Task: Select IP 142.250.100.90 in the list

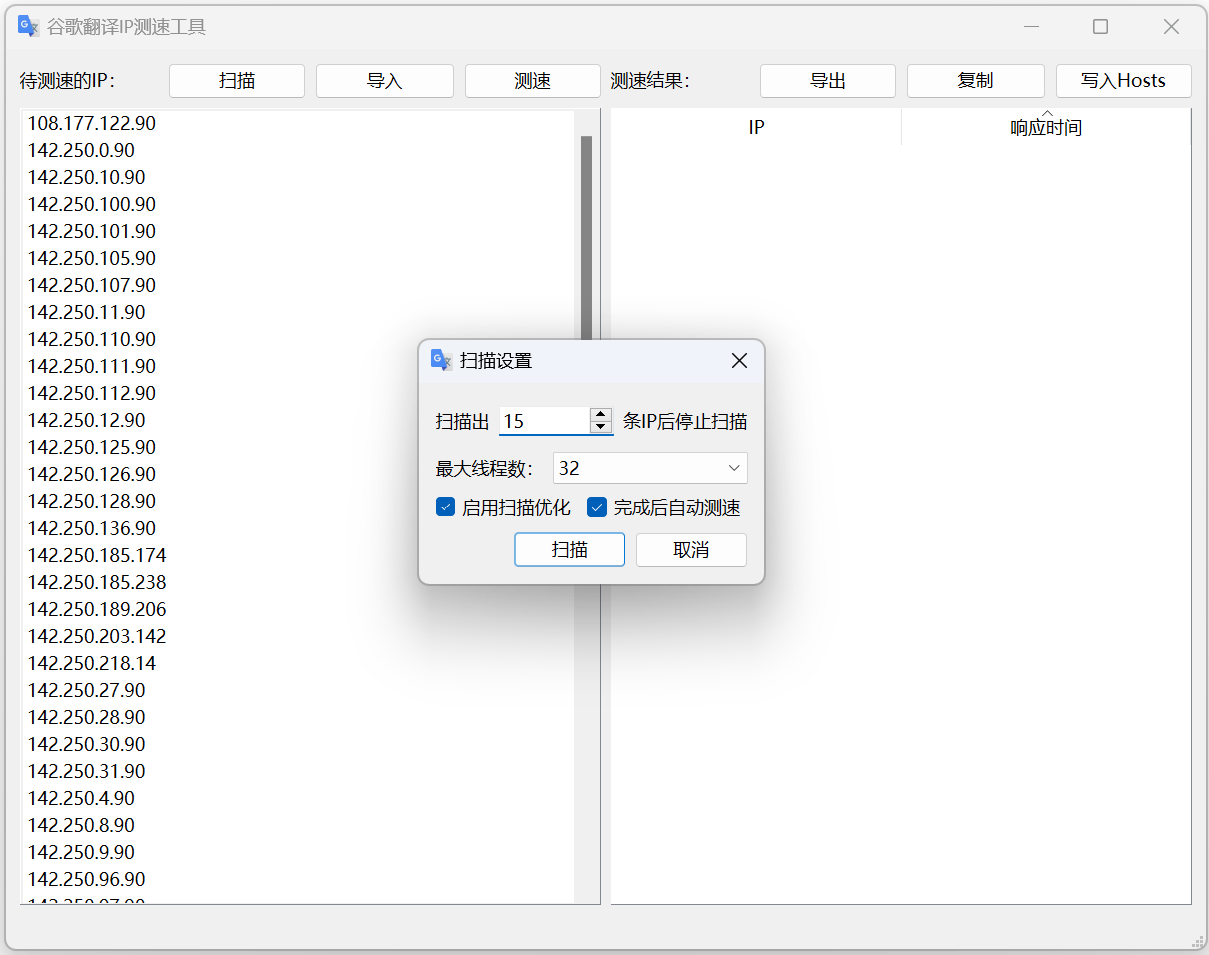Action: tap(92, 204)
